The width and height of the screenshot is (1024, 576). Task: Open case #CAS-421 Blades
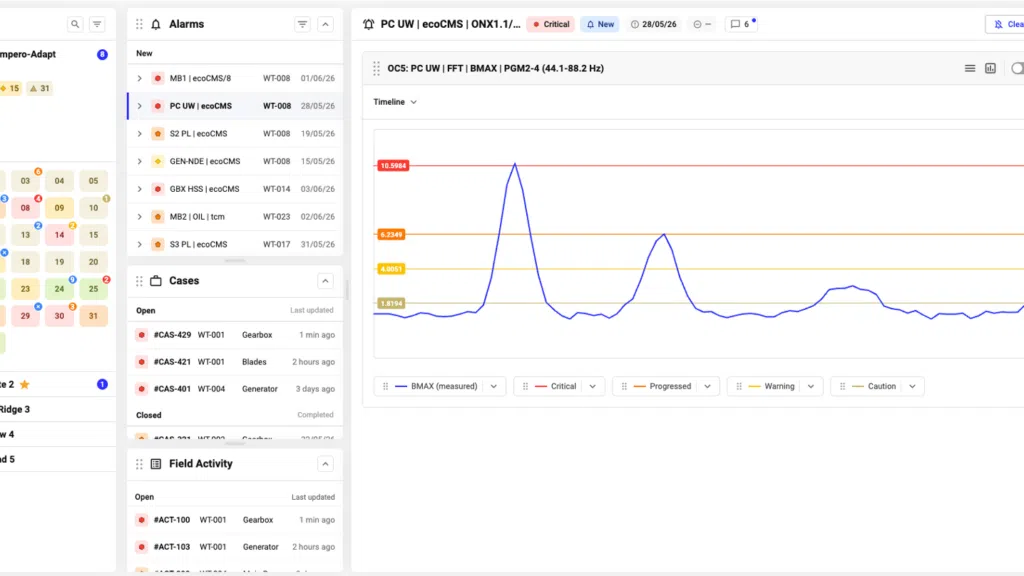(x=235, y=362)
